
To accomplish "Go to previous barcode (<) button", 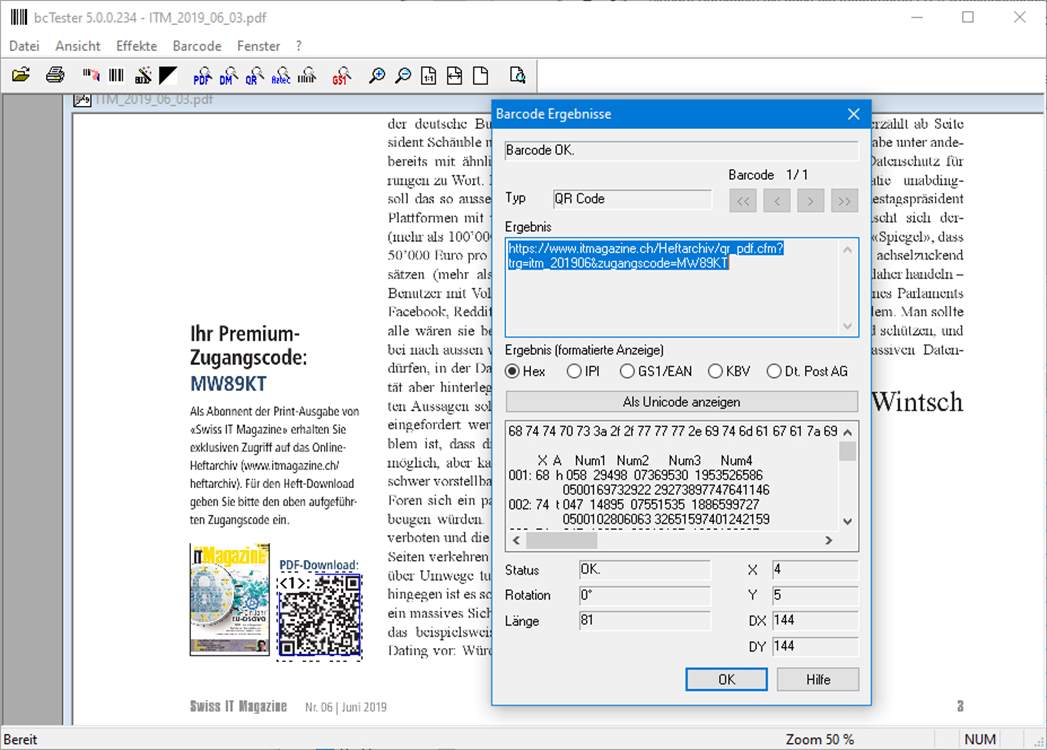I will [777, 200].
